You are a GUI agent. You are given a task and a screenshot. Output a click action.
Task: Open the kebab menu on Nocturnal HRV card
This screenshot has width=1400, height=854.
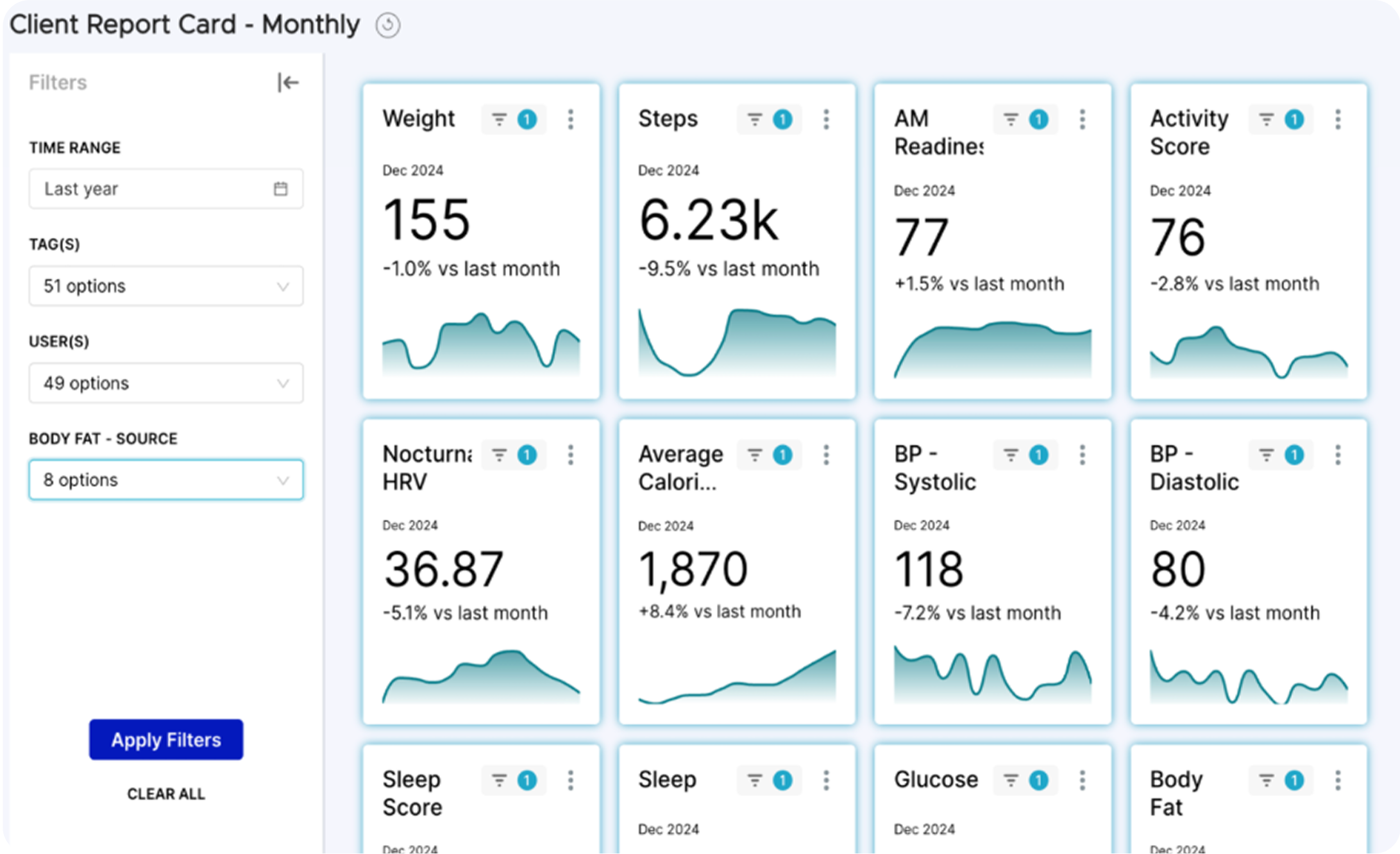(x=570, y=455)
